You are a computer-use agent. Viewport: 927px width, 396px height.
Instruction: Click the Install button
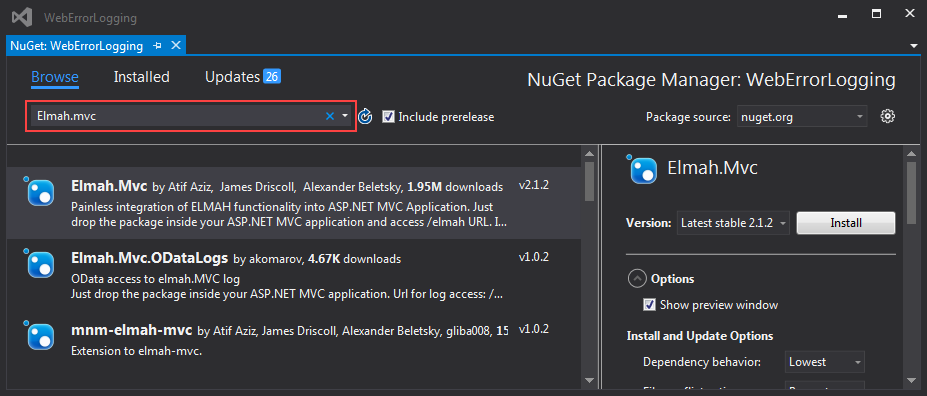(845, 223)
